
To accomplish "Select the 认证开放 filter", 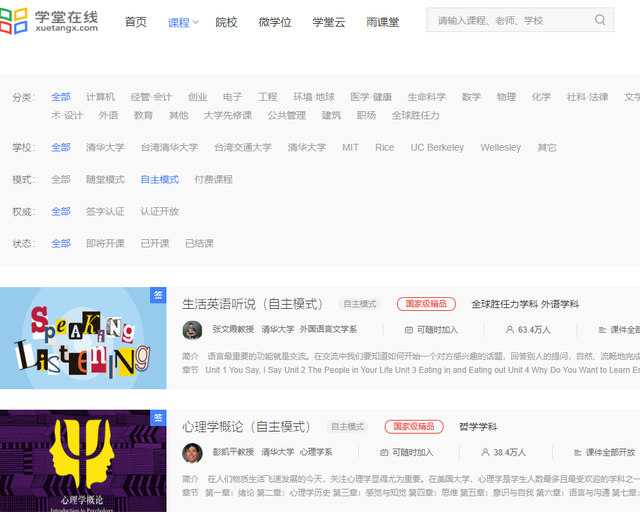I will (160, 211).
